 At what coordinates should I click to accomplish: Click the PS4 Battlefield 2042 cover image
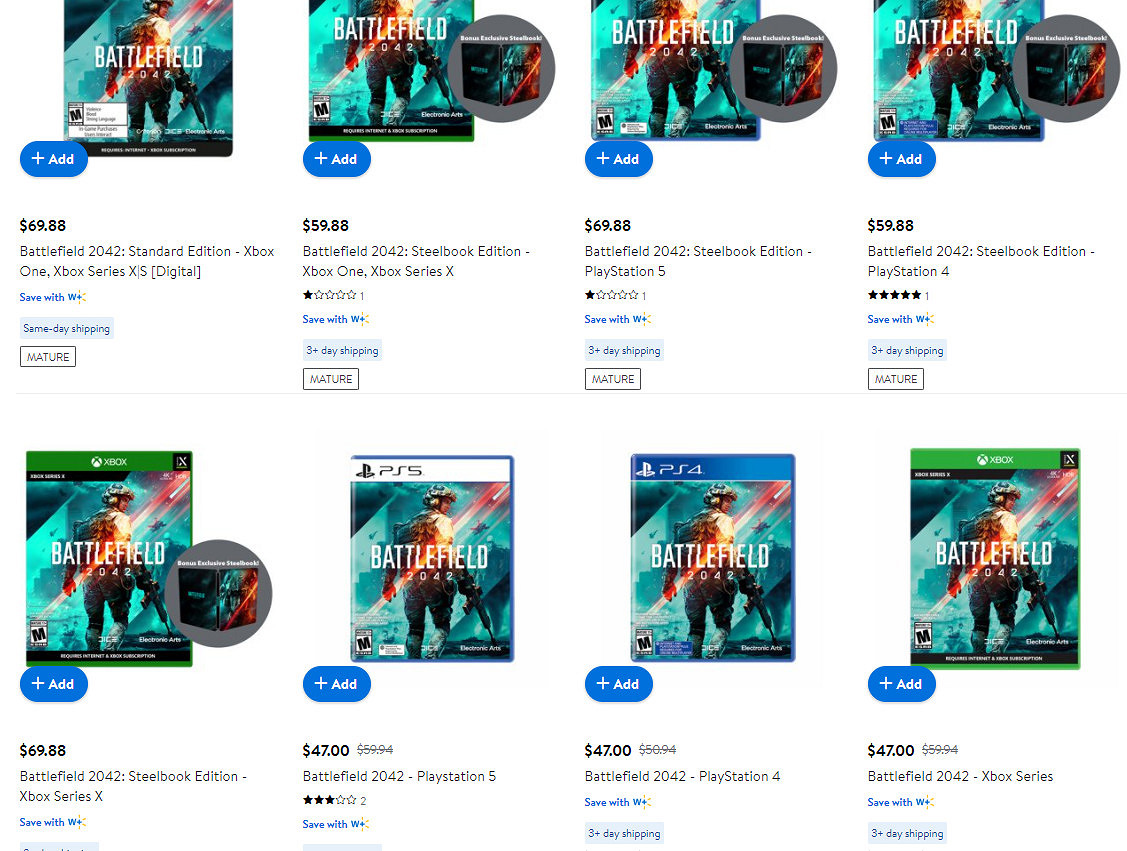[713, 558]
